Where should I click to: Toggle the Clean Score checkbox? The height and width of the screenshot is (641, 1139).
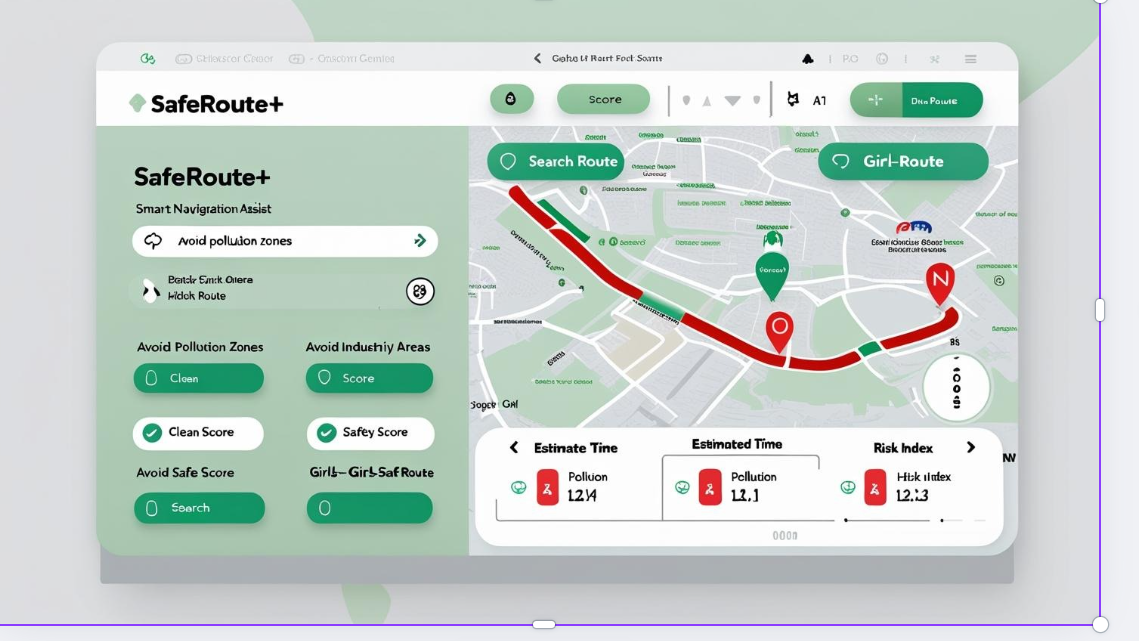point(152,433)
